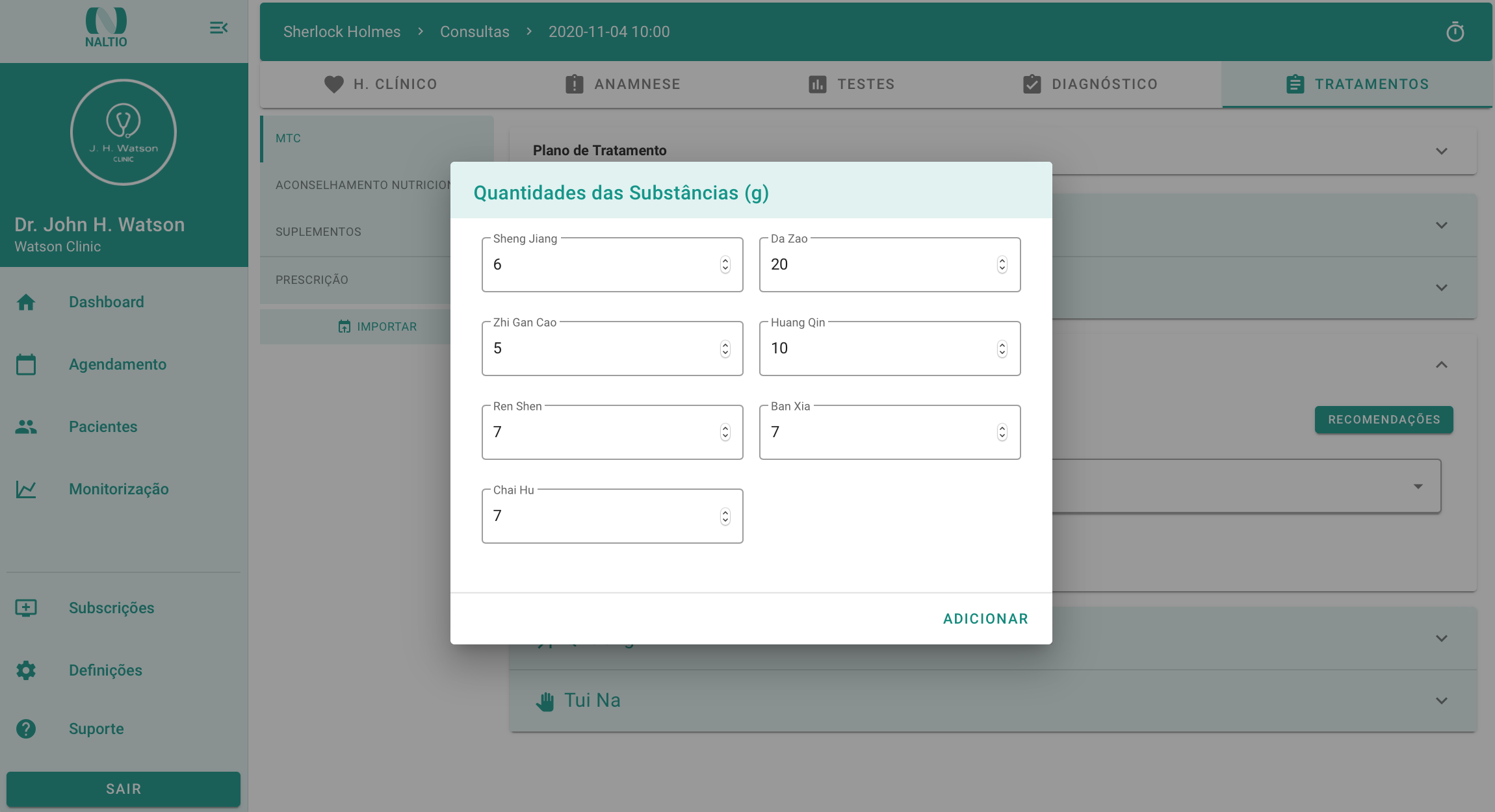Screen dimensions: 1495x812
Task: Expand the Tui Na section
Action: click(x=1441, y=701)
